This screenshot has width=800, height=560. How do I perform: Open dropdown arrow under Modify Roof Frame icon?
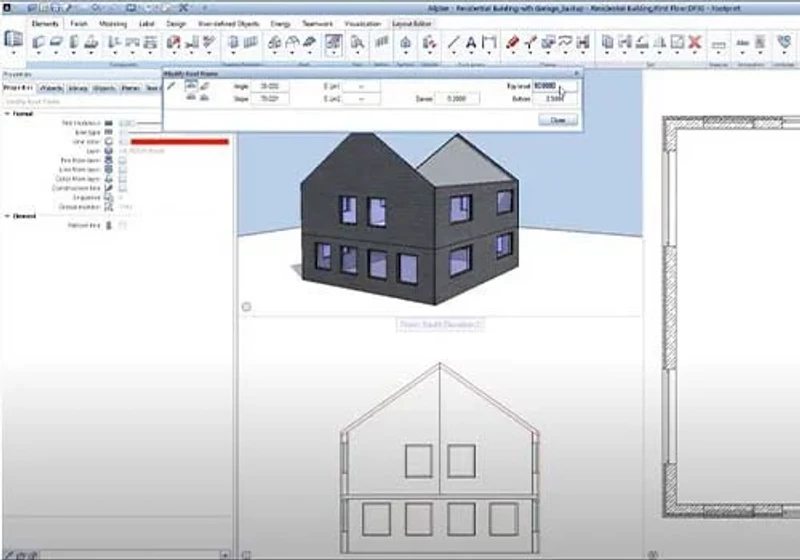point(334,53)
